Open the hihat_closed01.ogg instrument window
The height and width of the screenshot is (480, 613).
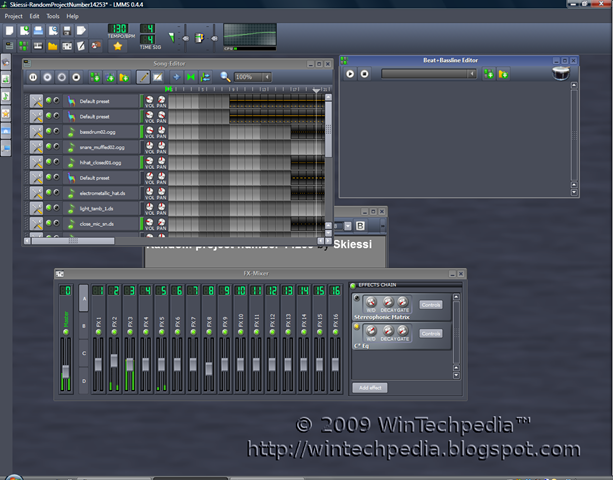click(x=100, y=162)
